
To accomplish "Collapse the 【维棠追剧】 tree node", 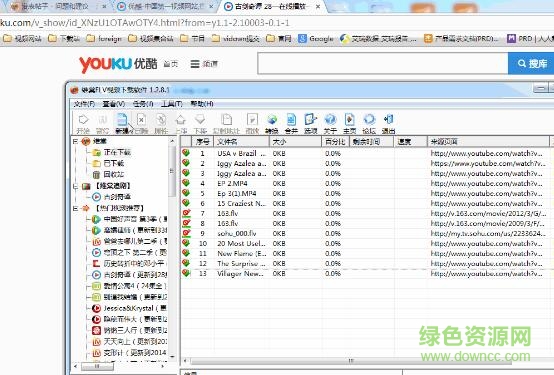I will click(x=75, y=186).
